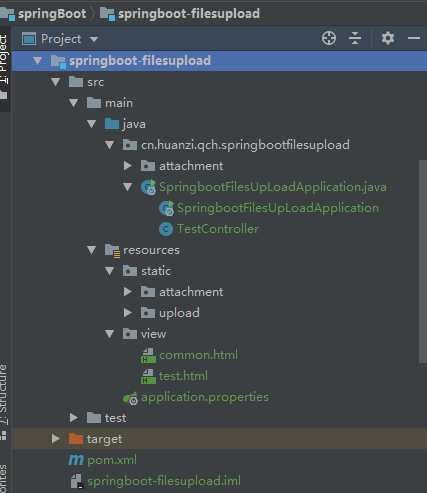Click the resources root folder icon
Screen dimensions: 427x493
[112, 251]
